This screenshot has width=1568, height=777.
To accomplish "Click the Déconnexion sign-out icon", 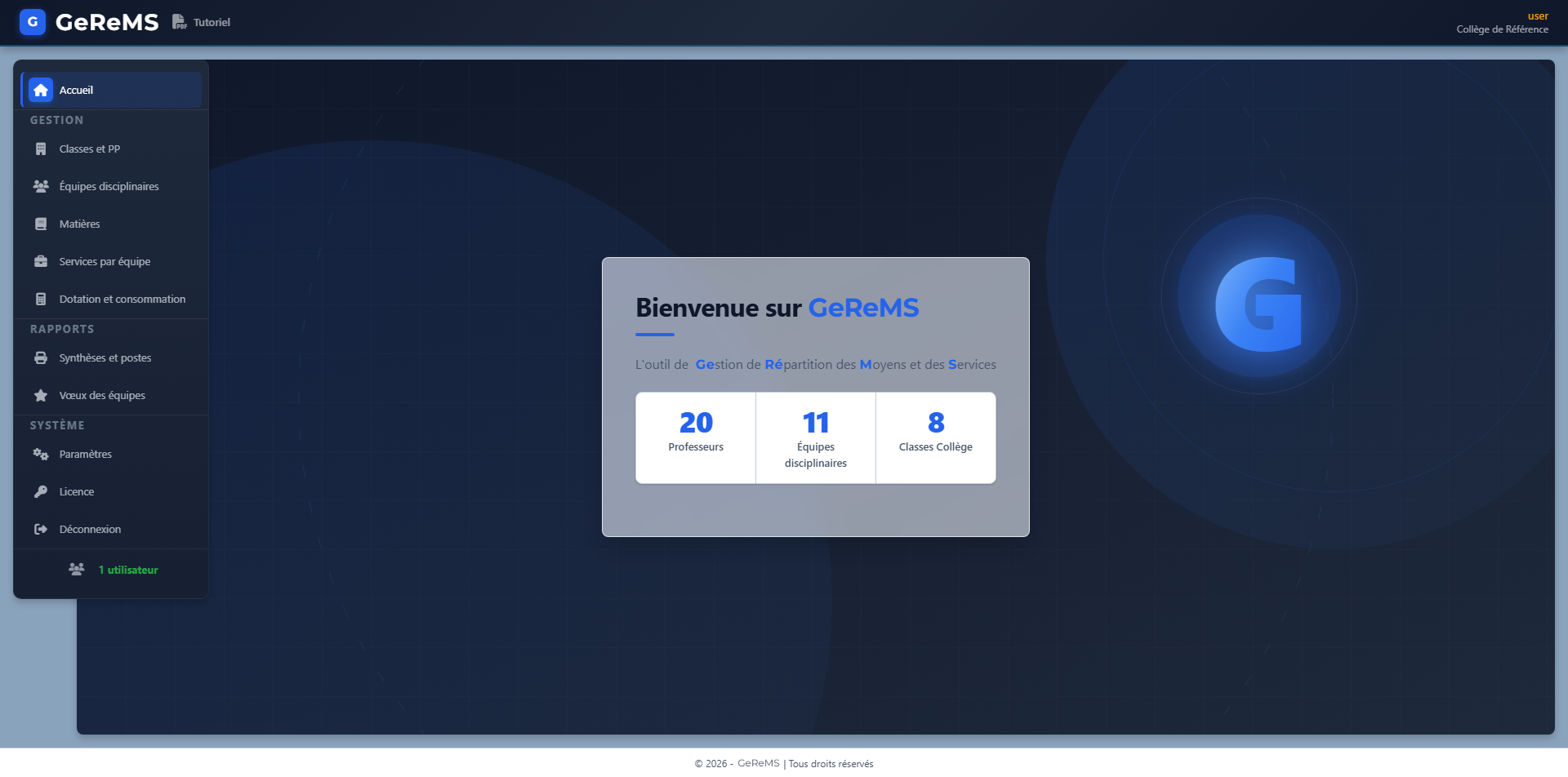I will pyautogui.click(x=41, y=529).
